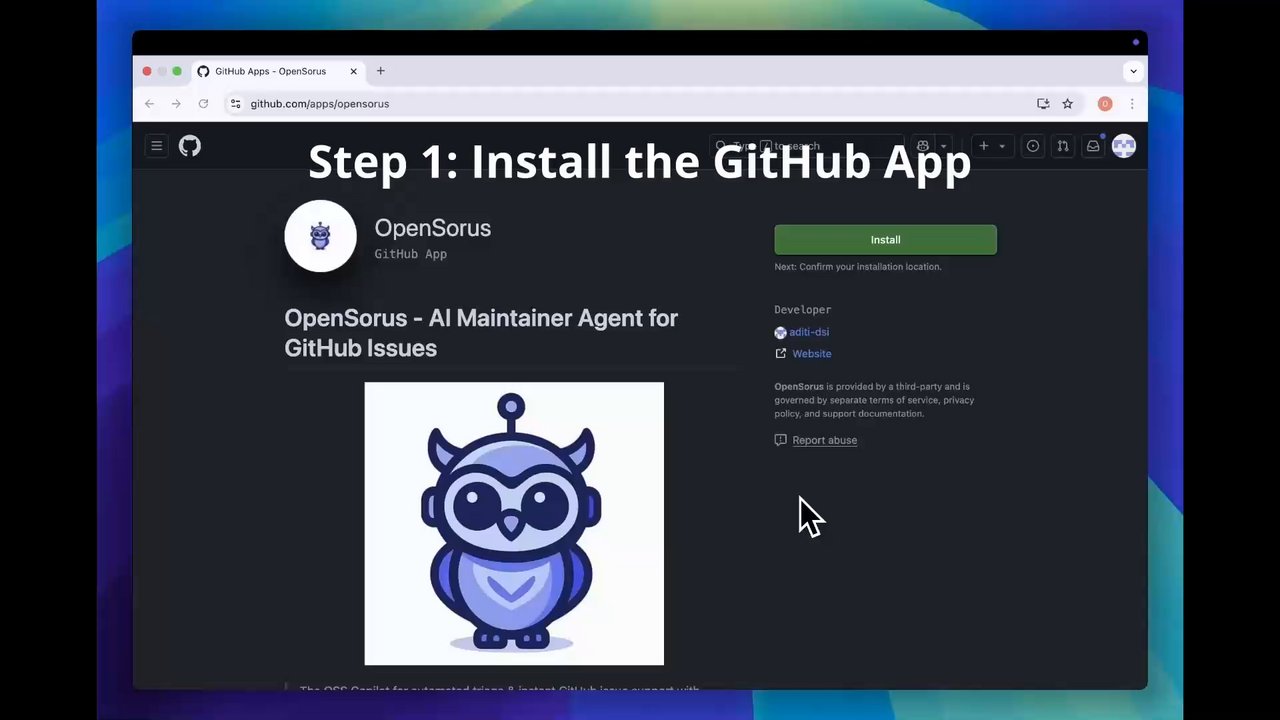Open the Create new plus menu
The image size is (1280, 720).
[992, 146]
